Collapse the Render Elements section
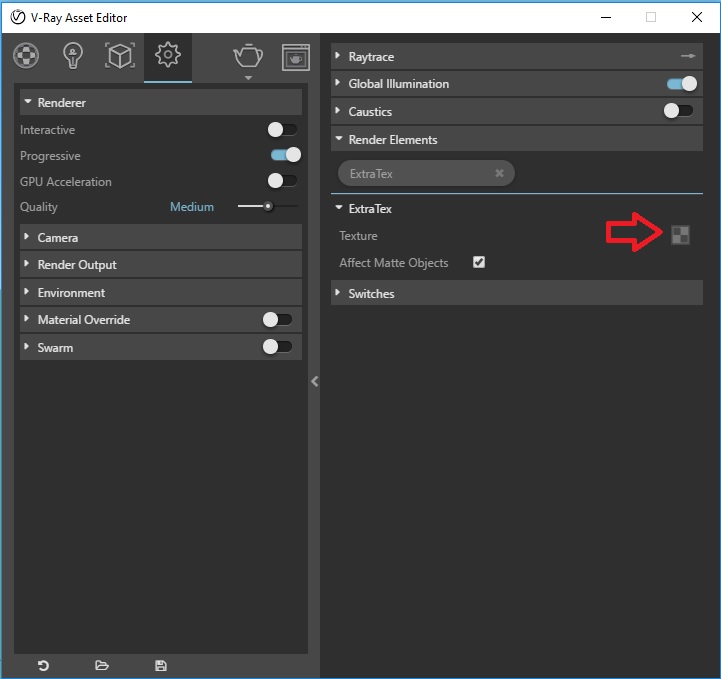 pyautogui.click(x=517, y=139)
